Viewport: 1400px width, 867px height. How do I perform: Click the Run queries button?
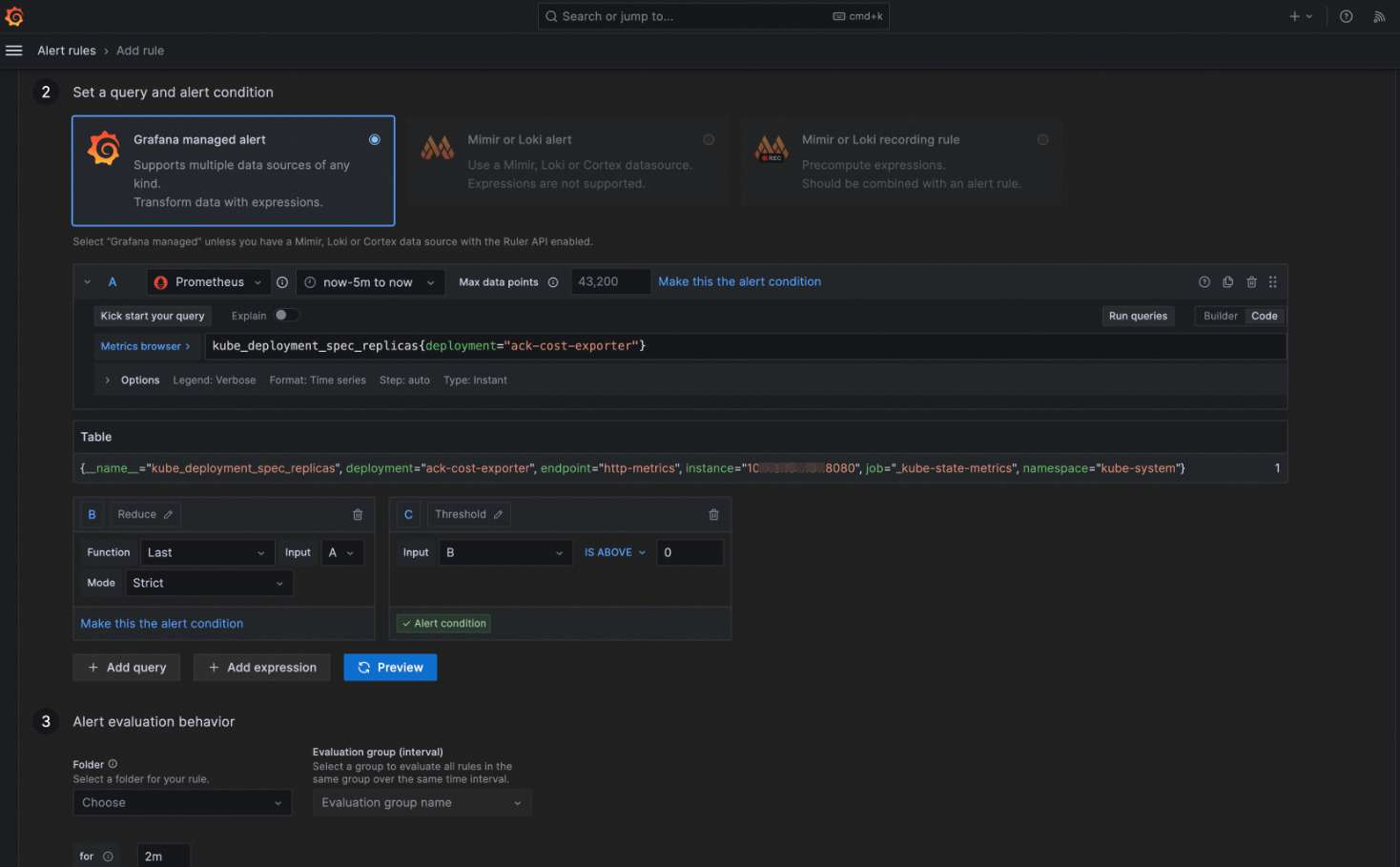click(x=1138, y=315)
